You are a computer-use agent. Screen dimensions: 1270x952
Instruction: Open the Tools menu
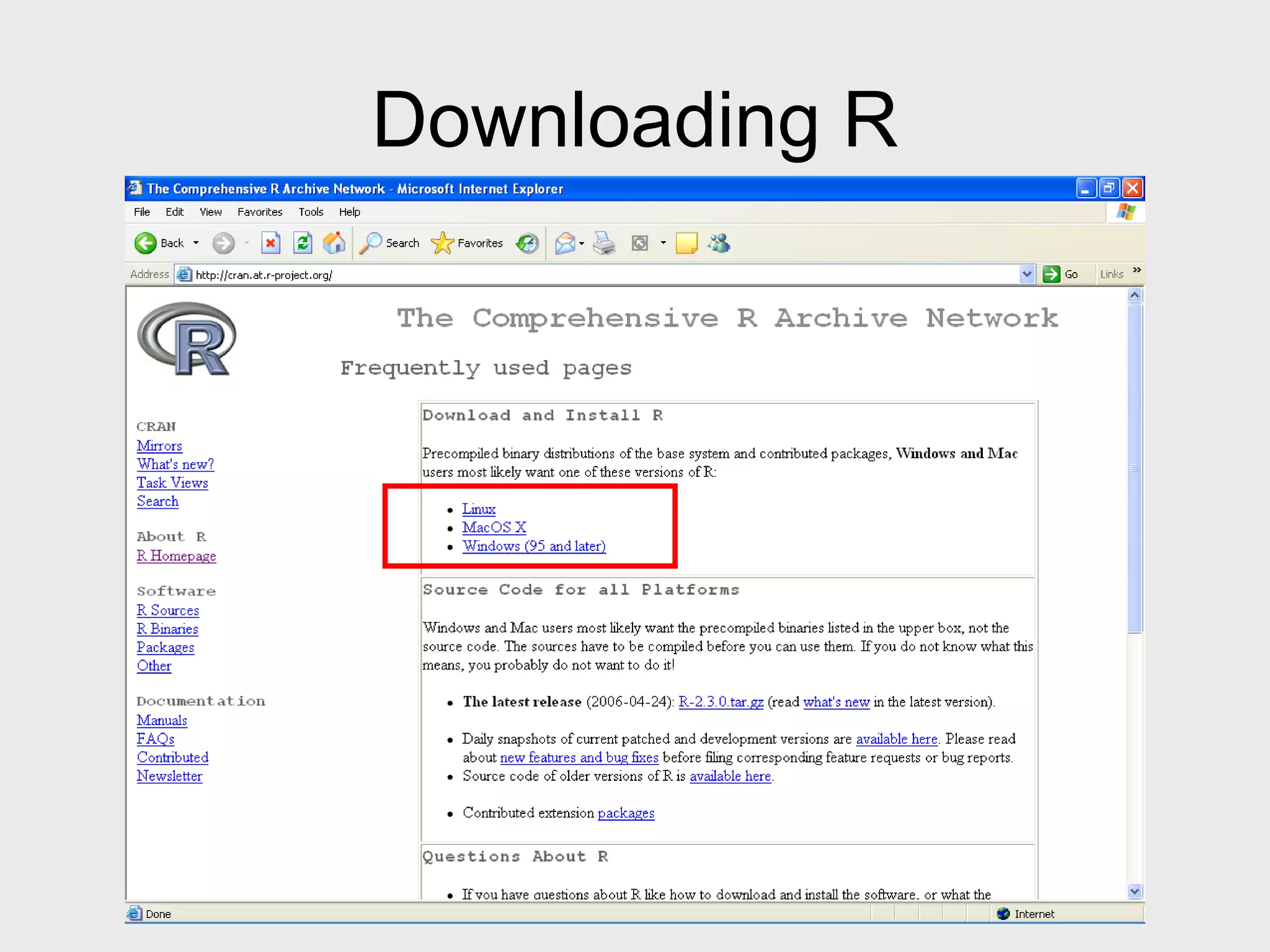click(311, 212)
